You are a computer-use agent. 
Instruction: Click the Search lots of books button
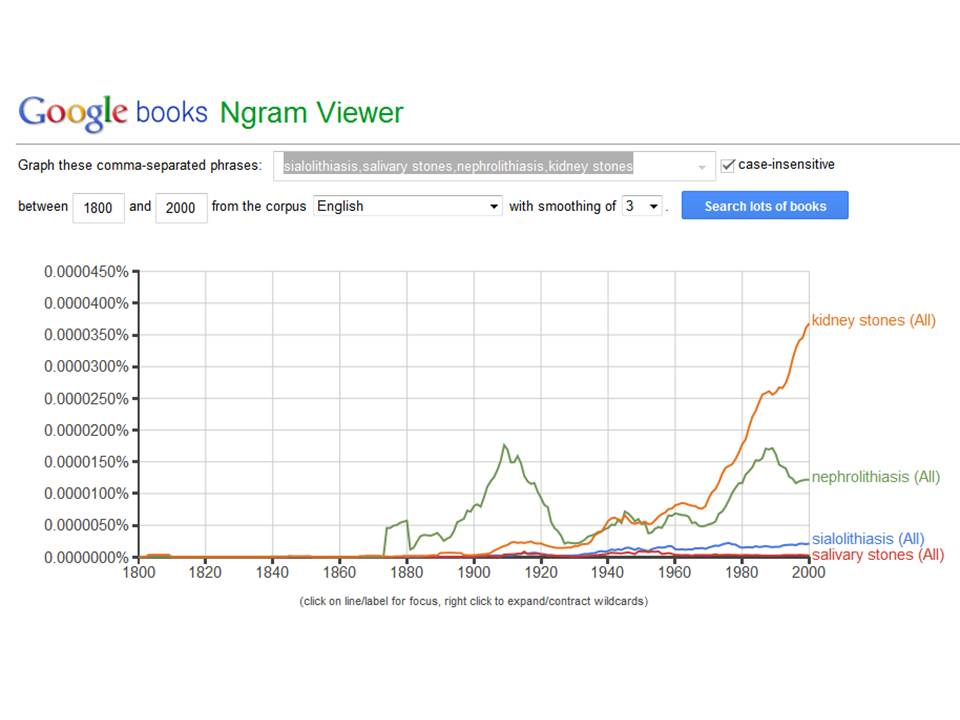click(765, 206)
